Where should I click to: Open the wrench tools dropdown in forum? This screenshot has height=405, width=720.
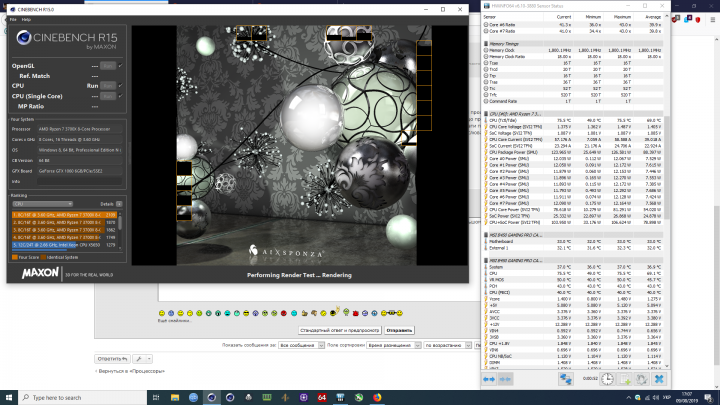click(x=143, y=359)
